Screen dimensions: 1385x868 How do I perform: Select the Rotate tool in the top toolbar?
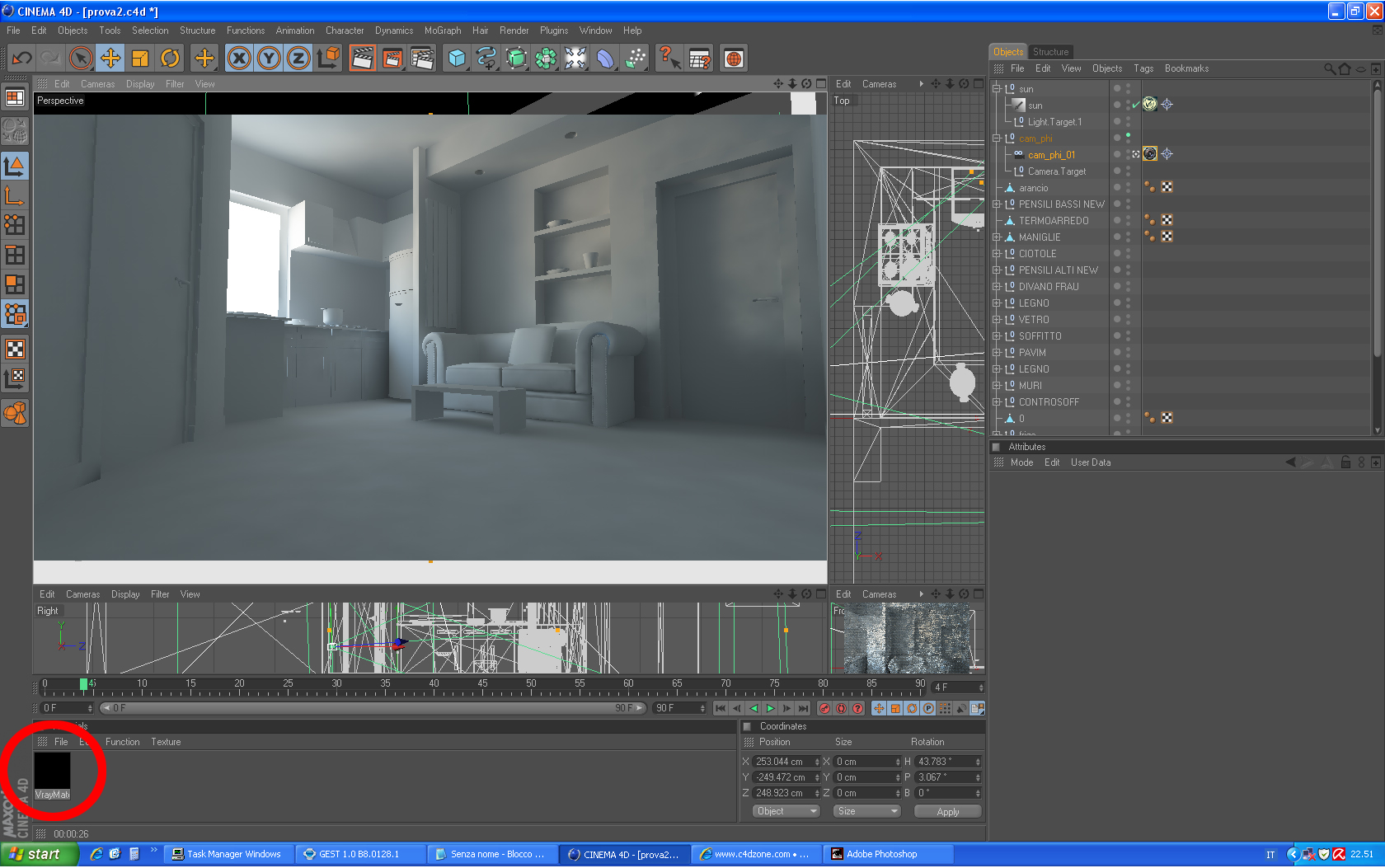(x=170, y=58)
